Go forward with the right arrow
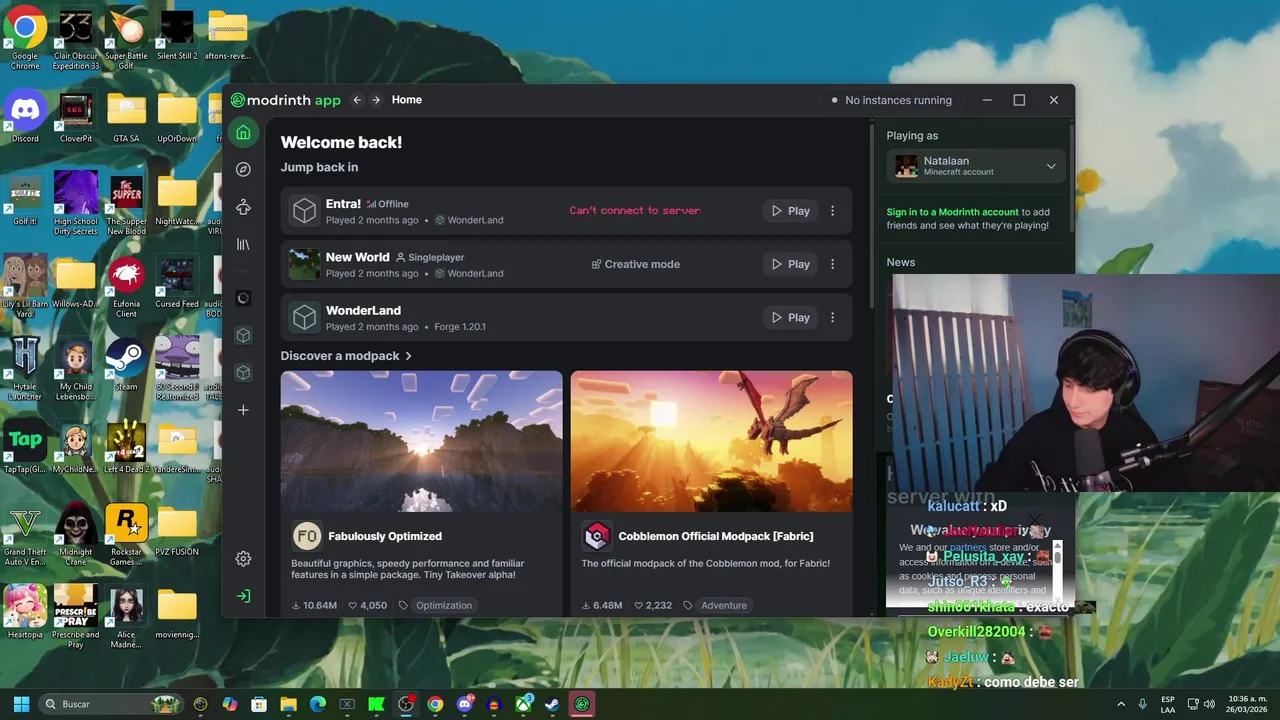 point(376,100)
